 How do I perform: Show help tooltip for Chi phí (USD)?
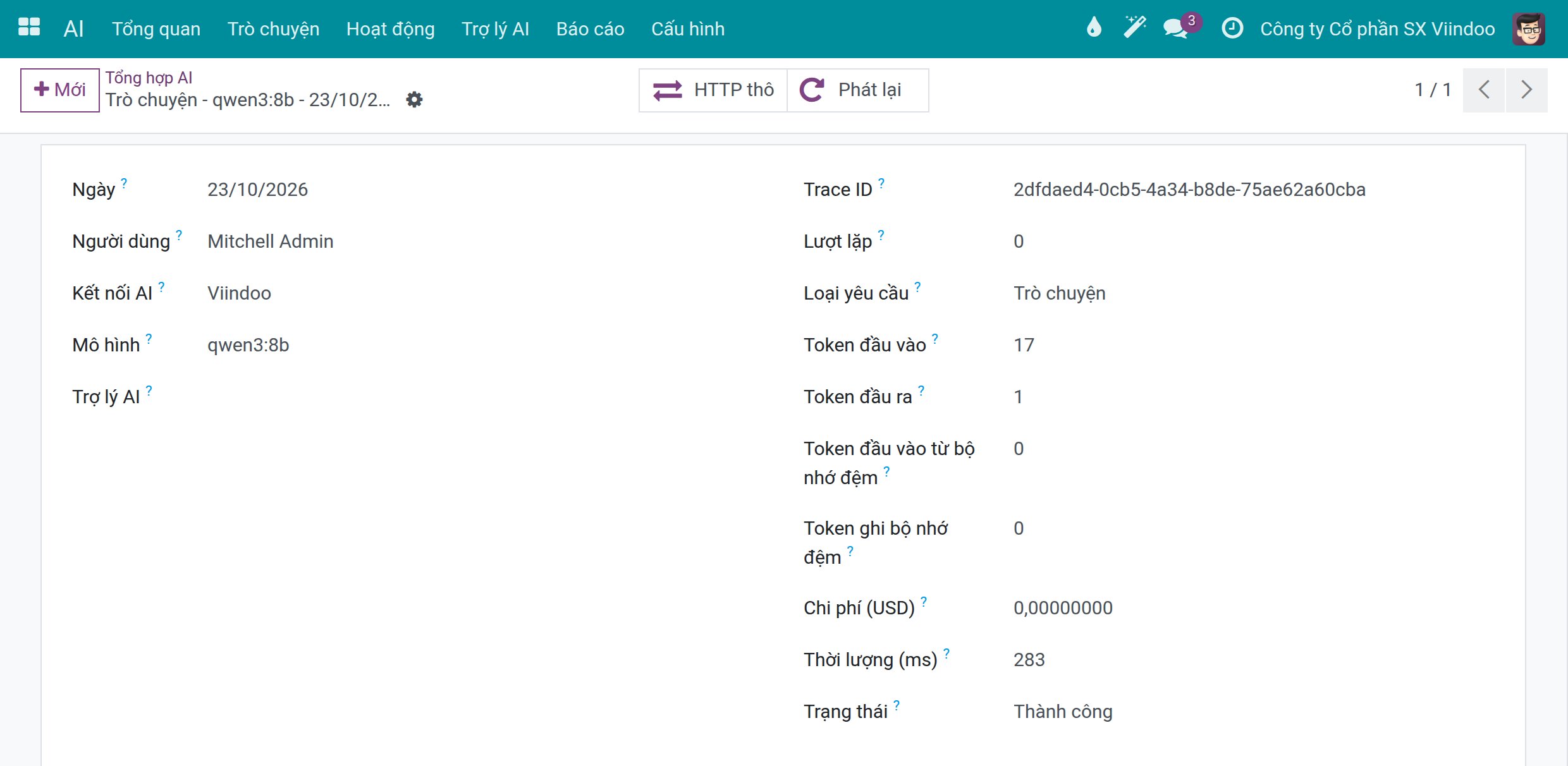click(x=924, y=601)
